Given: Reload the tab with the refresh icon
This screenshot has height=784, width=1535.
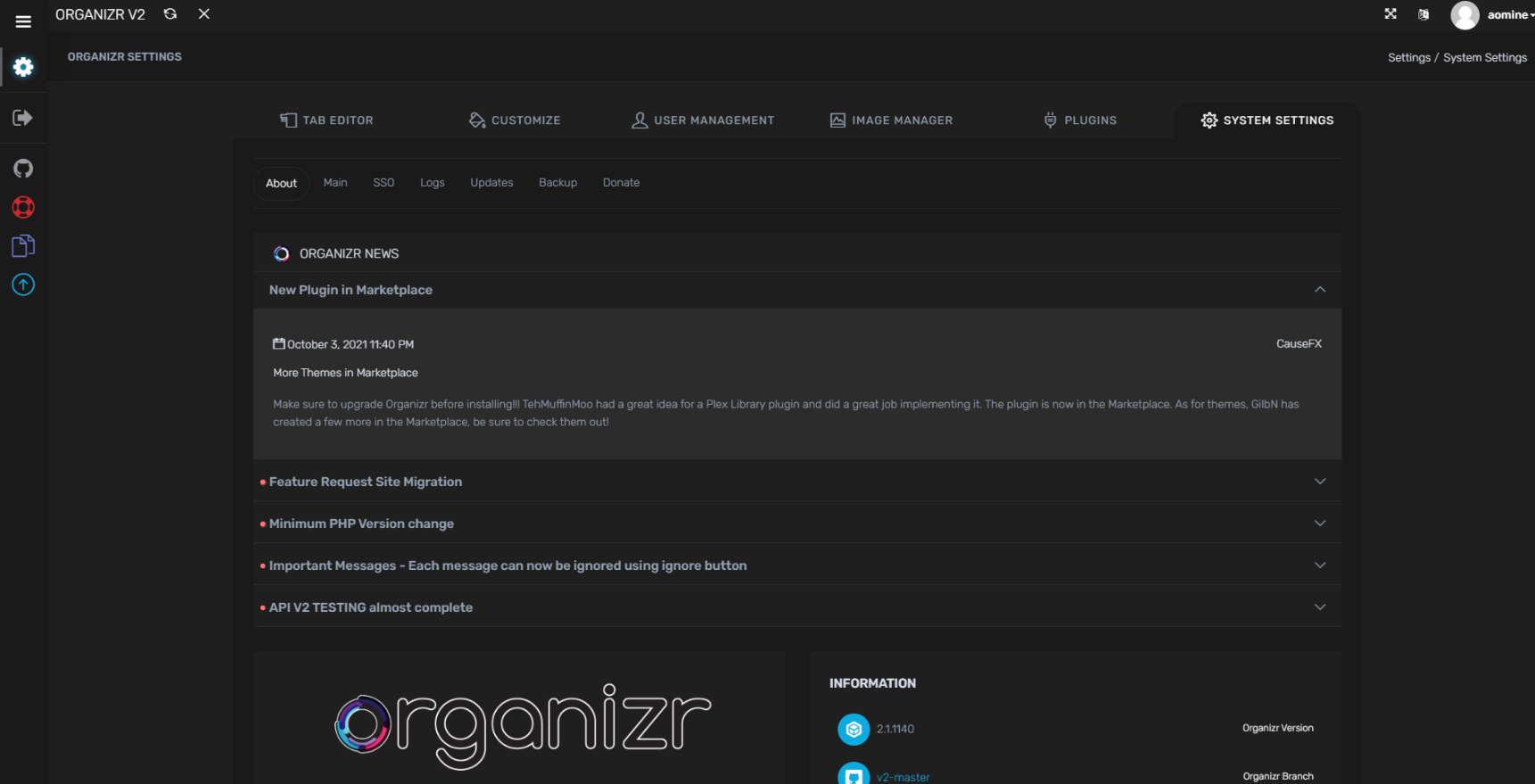Looking at the screenshot, I should click(x=170, y=14).
